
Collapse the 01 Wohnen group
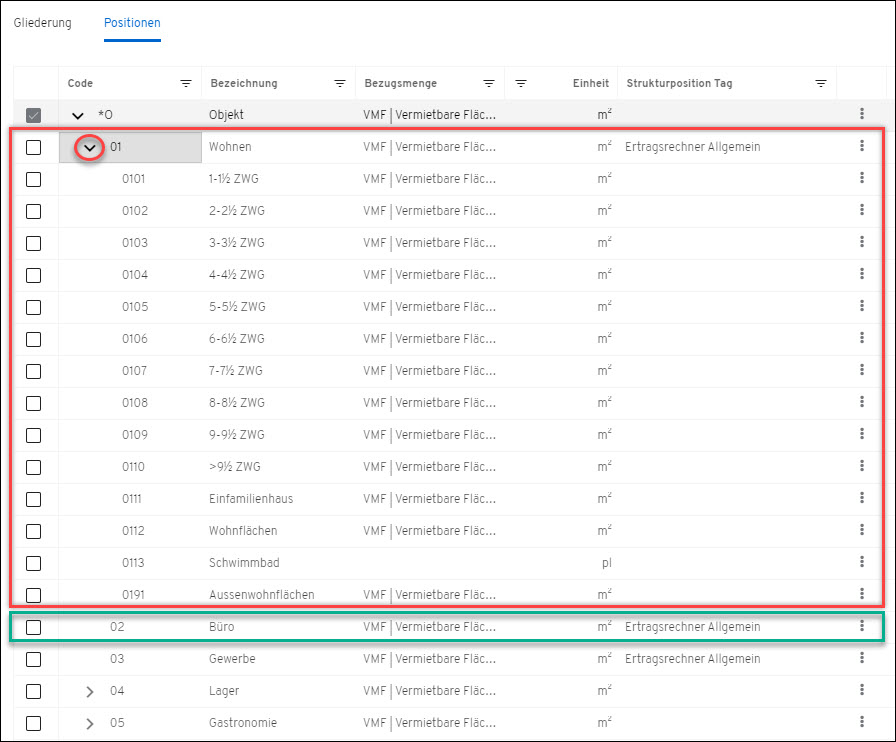90,147
